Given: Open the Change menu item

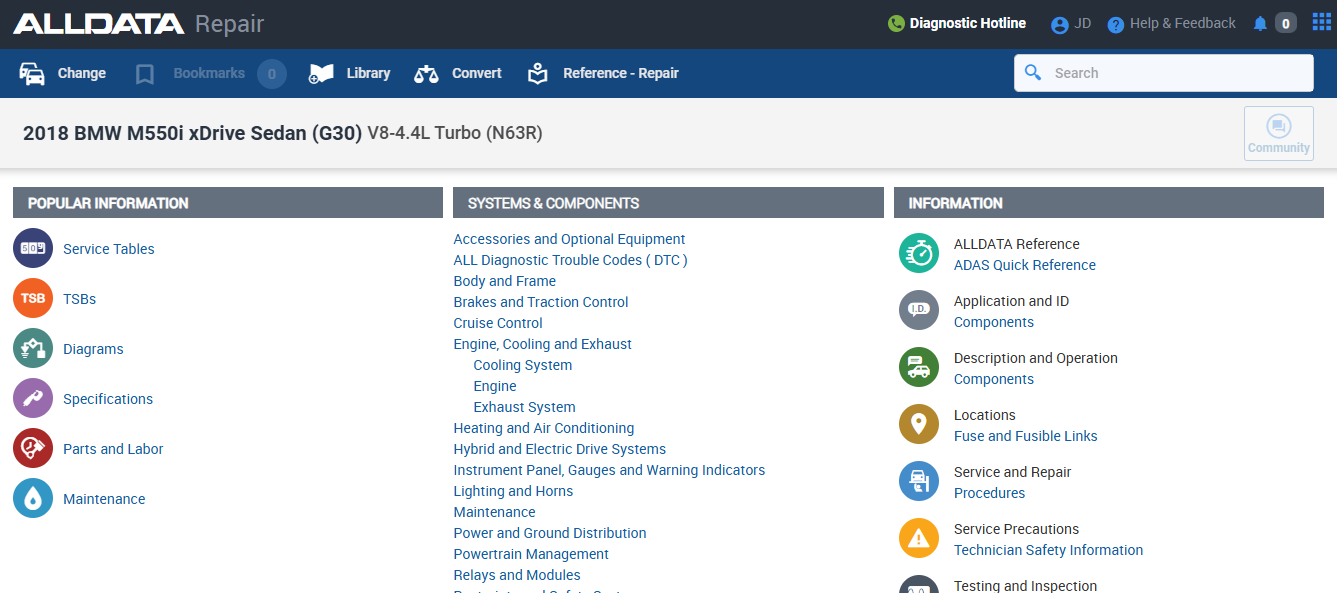Looking at the screenshot, I should coord(82,73).
